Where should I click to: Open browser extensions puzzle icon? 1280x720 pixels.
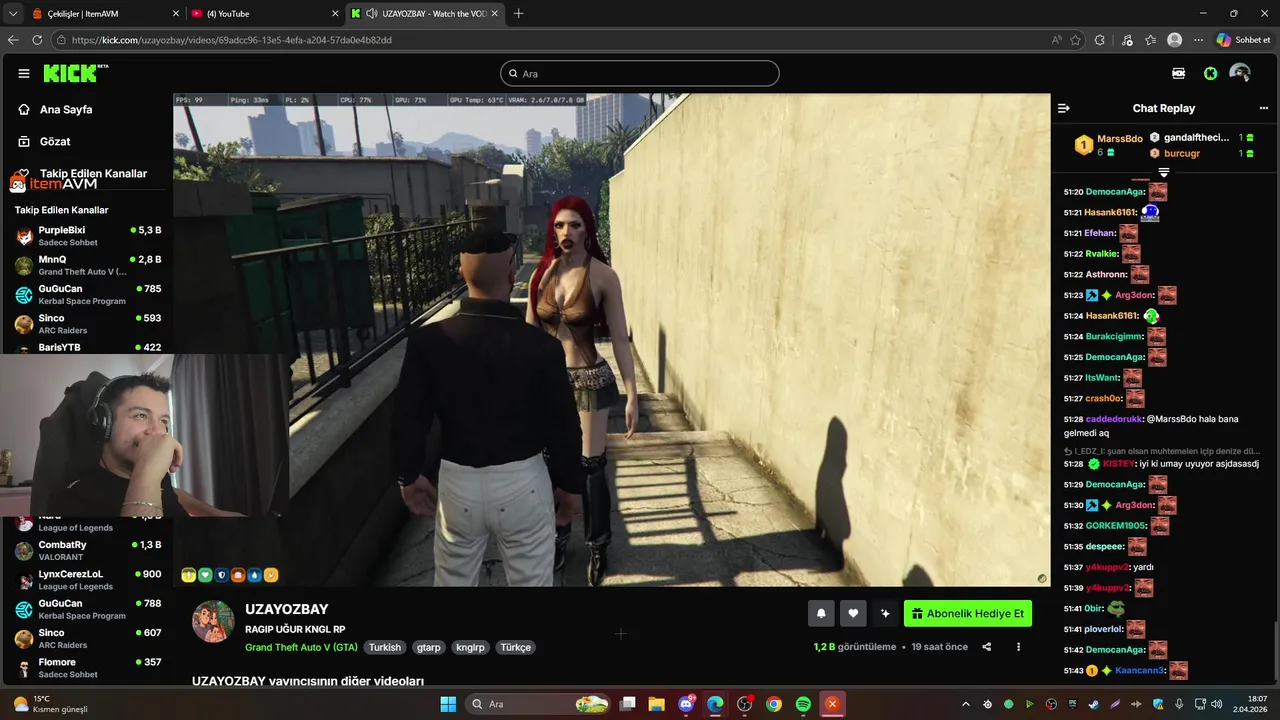1100,40
